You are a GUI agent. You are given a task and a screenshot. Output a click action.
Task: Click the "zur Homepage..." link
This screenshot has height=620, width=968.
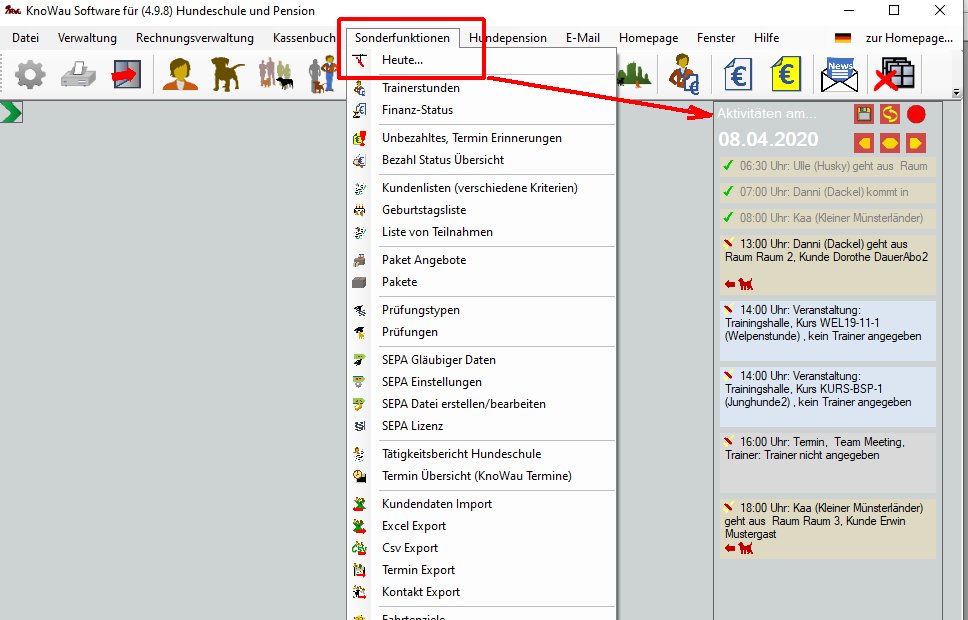(908, 38)
